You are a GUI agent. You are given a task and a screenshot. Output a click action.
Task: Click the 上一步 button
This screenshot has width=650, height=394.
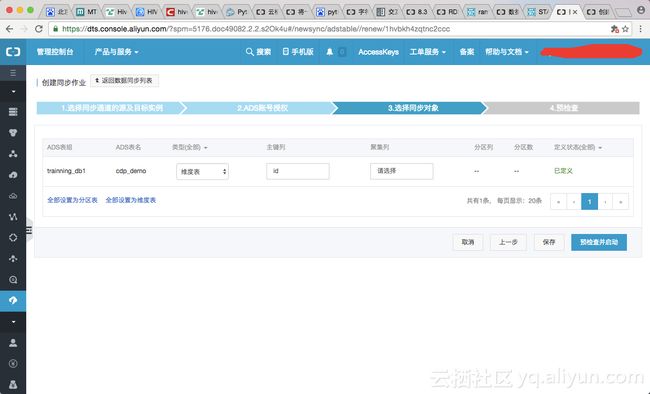508,242
